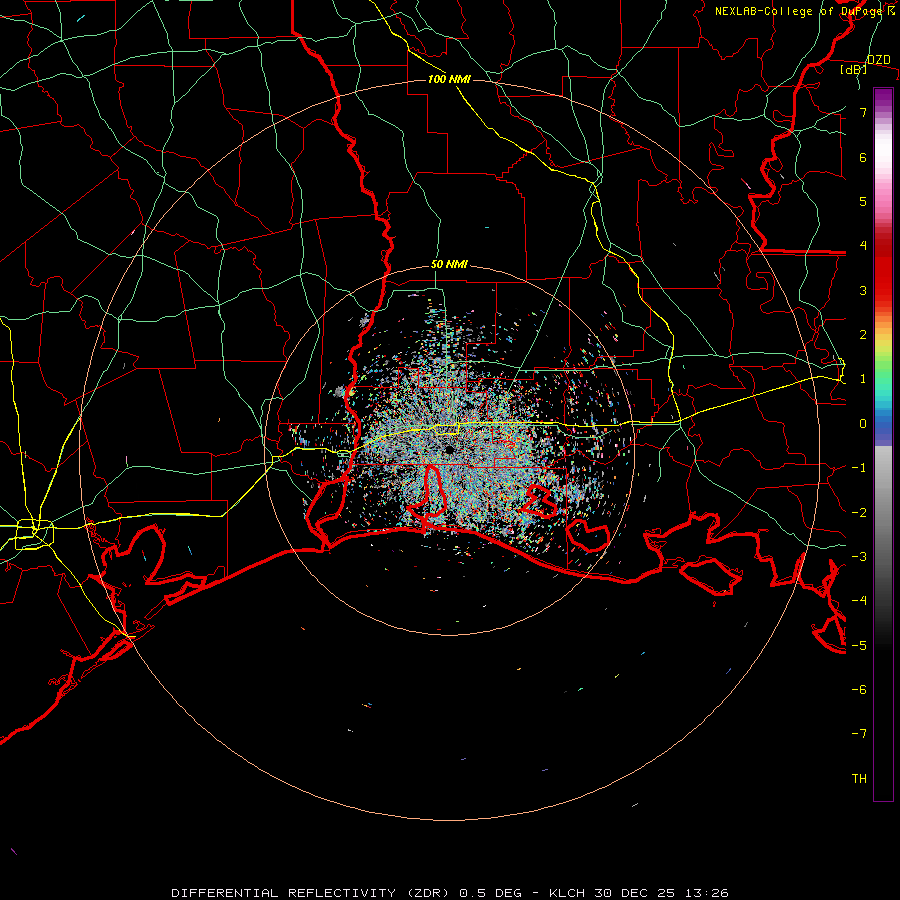Click the '100 NMI' range ring label
The width and height of the screenshot is (900, 900).
tap(449, 79)
